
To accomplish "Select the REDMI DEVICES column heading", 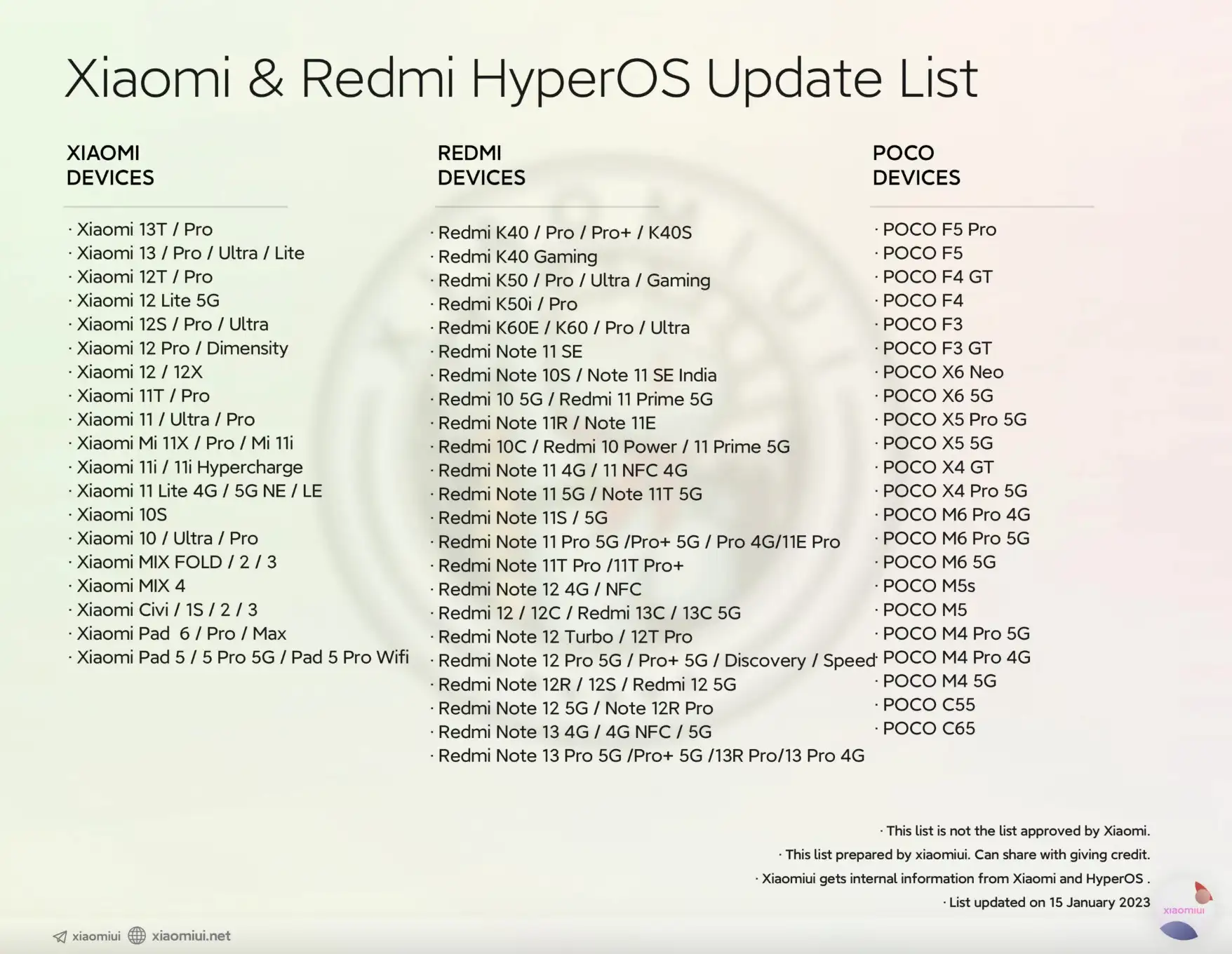I will click(x=481, y=165).
